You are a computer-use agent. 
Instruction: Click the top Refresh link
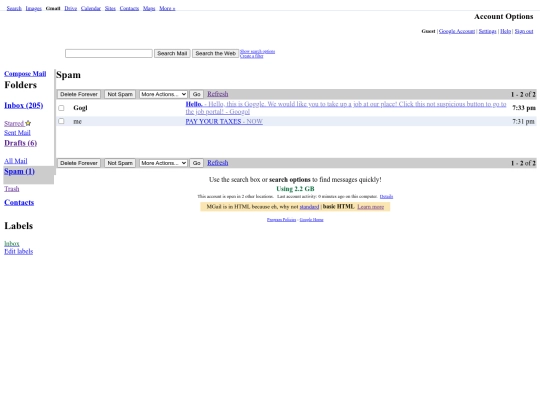coord(218,94)
